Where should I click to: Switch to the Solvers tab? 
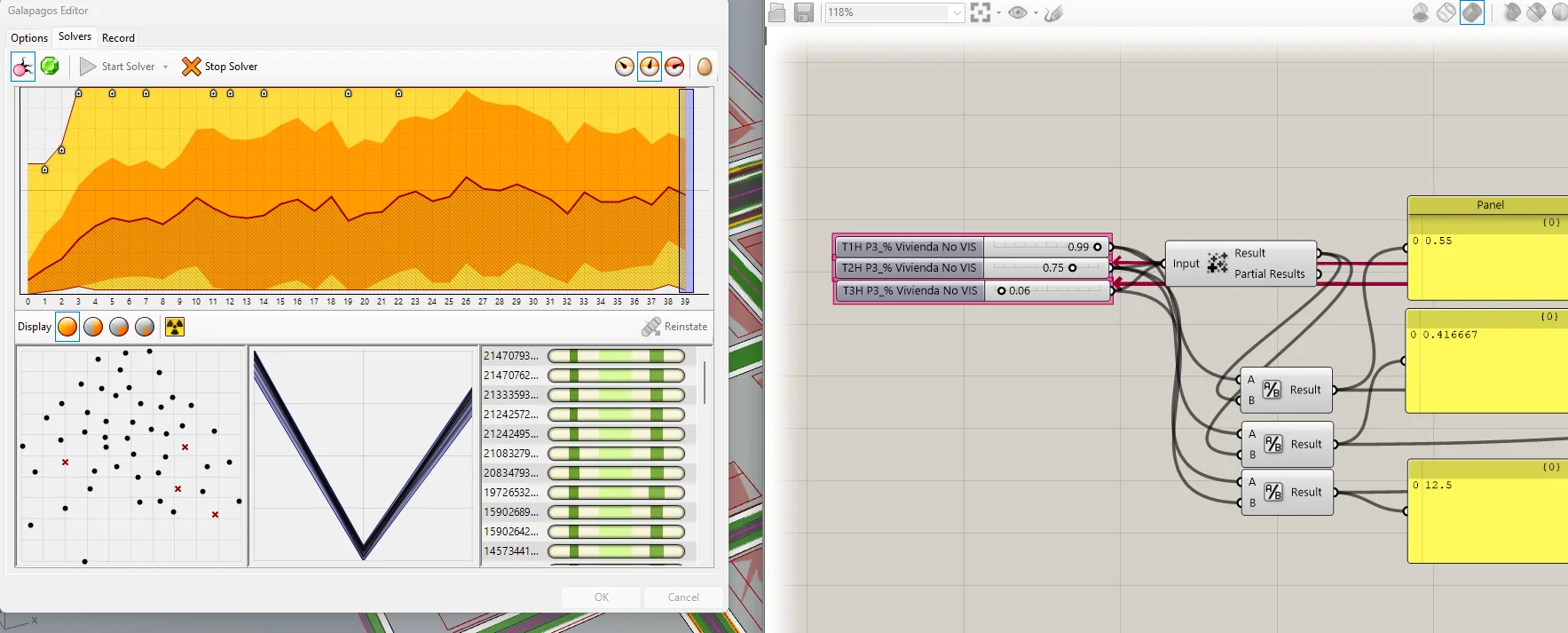[75, 36]
